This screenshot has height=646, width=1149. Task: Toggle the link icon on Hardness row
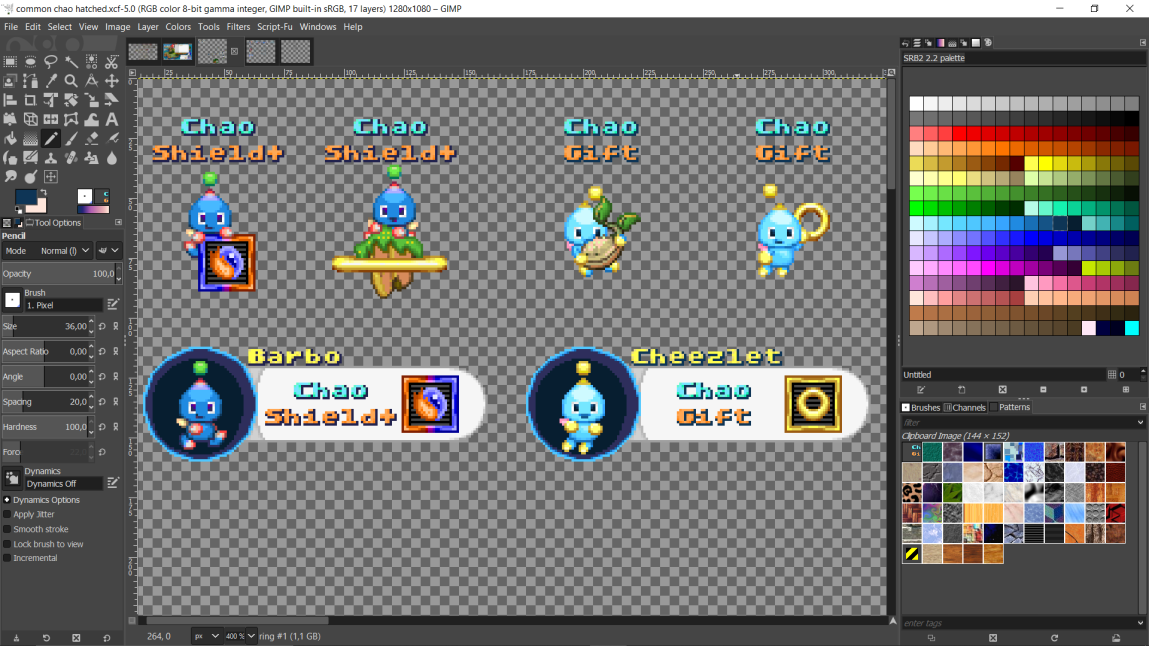tap(116, 427)
